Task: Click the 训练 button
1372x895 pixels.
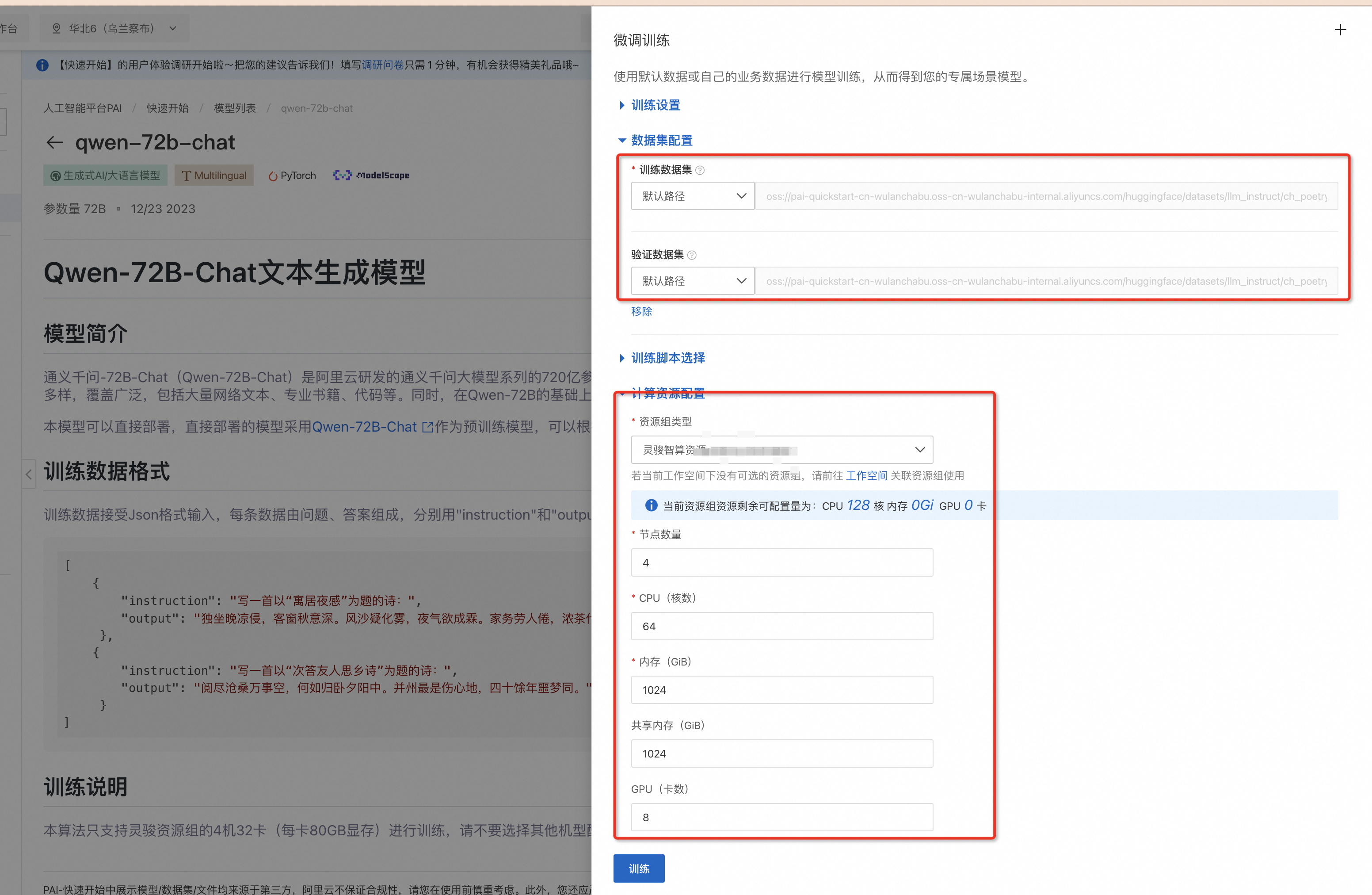Action: (639, 868)
